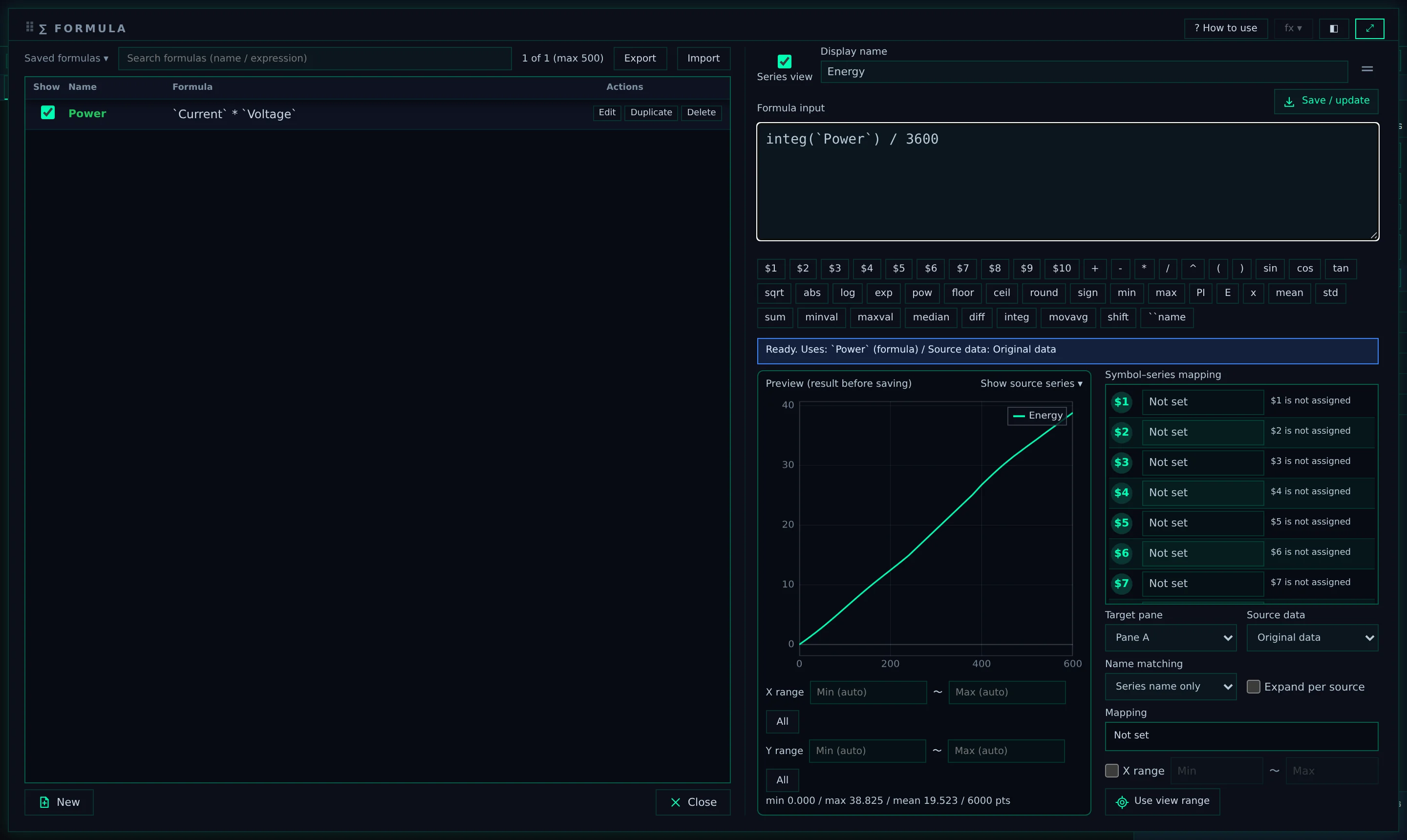Focus the Search formulas field
This screenshot has width=1407, height=840.
(315, 58)
